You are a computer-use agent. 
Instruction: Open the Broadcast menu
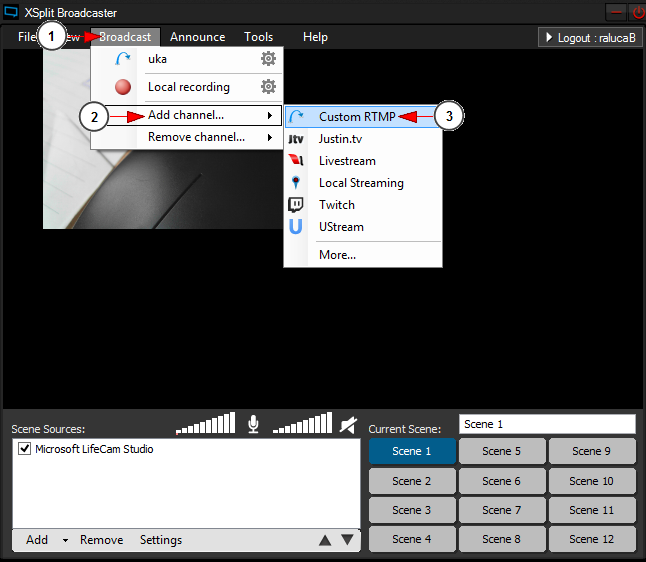pos(125,37)
